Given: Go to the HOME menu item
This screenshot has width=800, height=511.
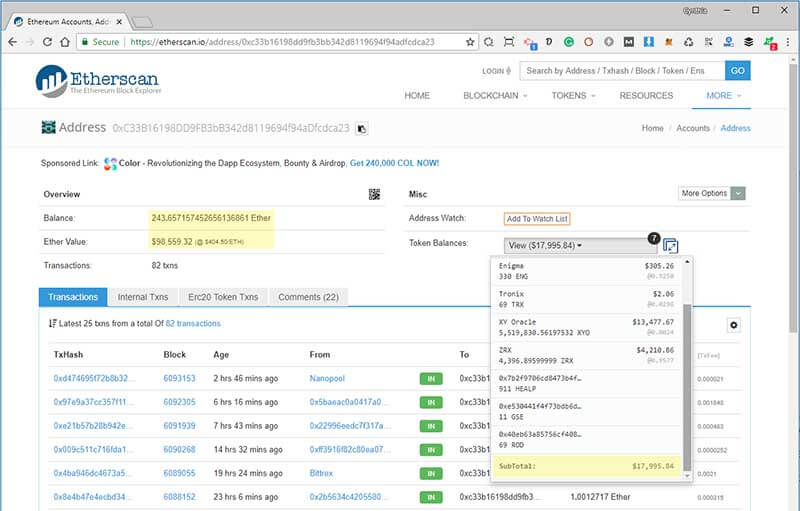Looking at the screenshot, I should click(417, 95).
